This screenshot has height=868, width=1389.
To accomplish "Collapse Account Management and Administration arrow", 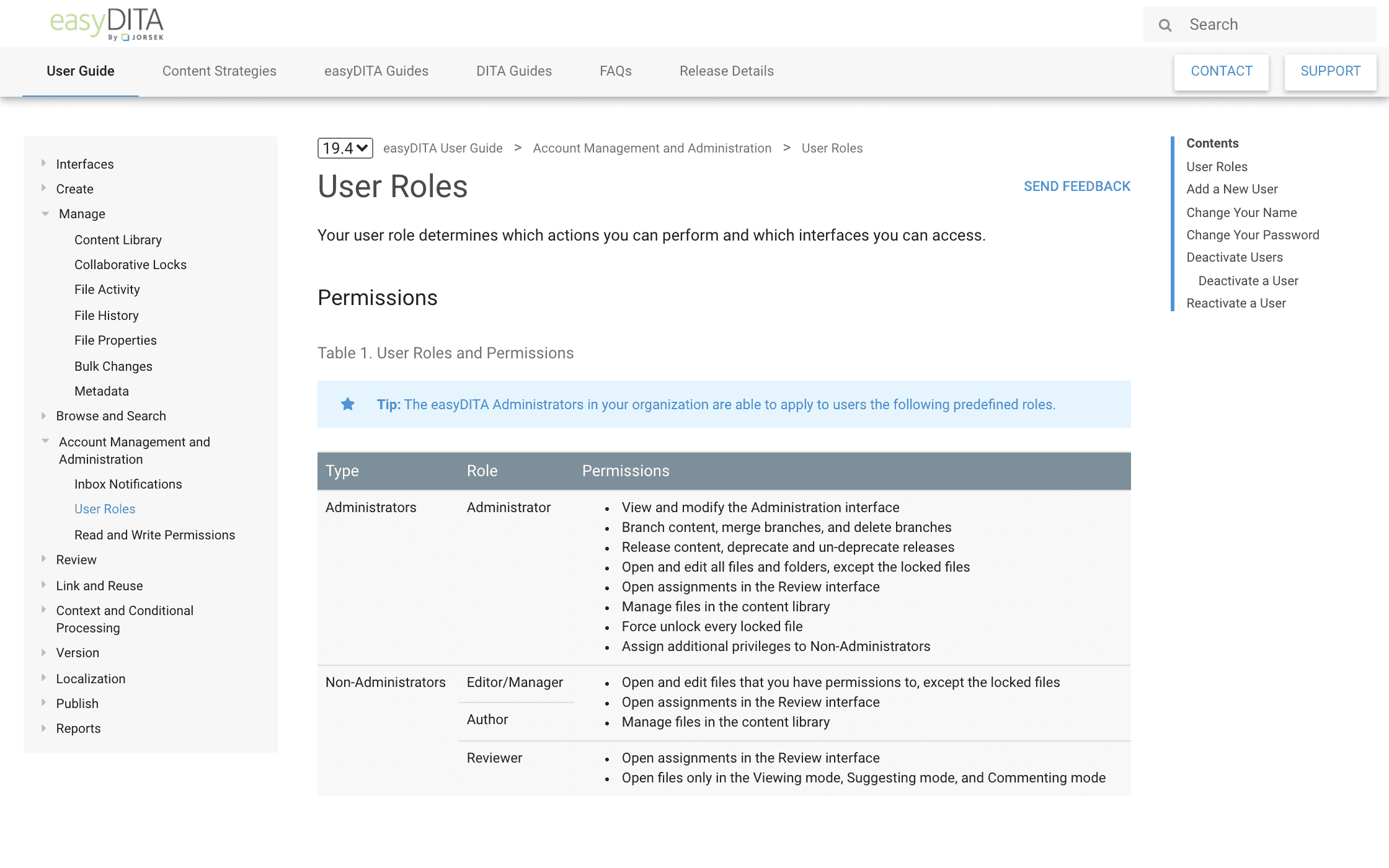I will click(45, 441).
